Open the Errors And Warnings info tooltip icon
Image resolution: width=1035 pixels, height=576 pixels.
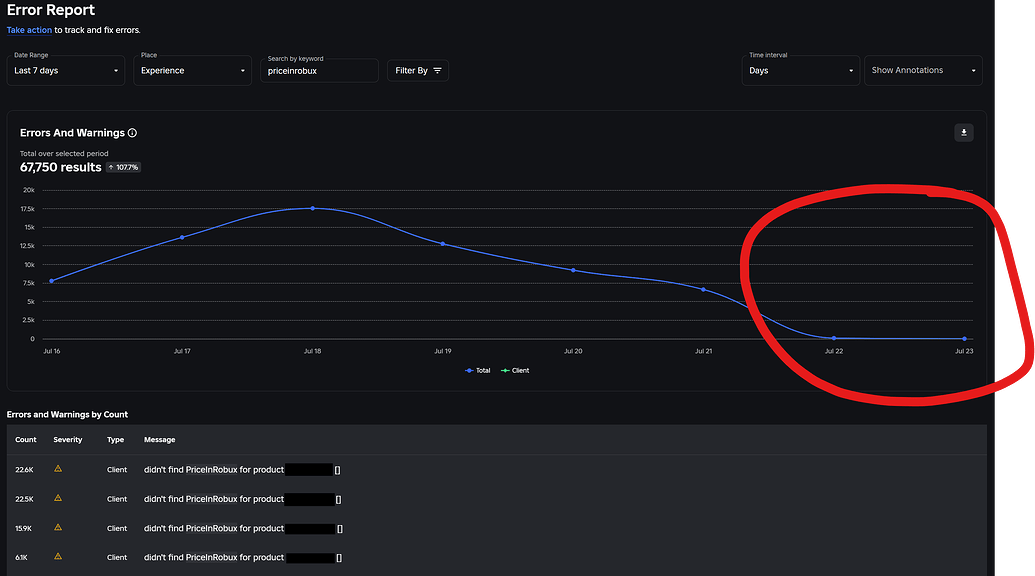133,133
